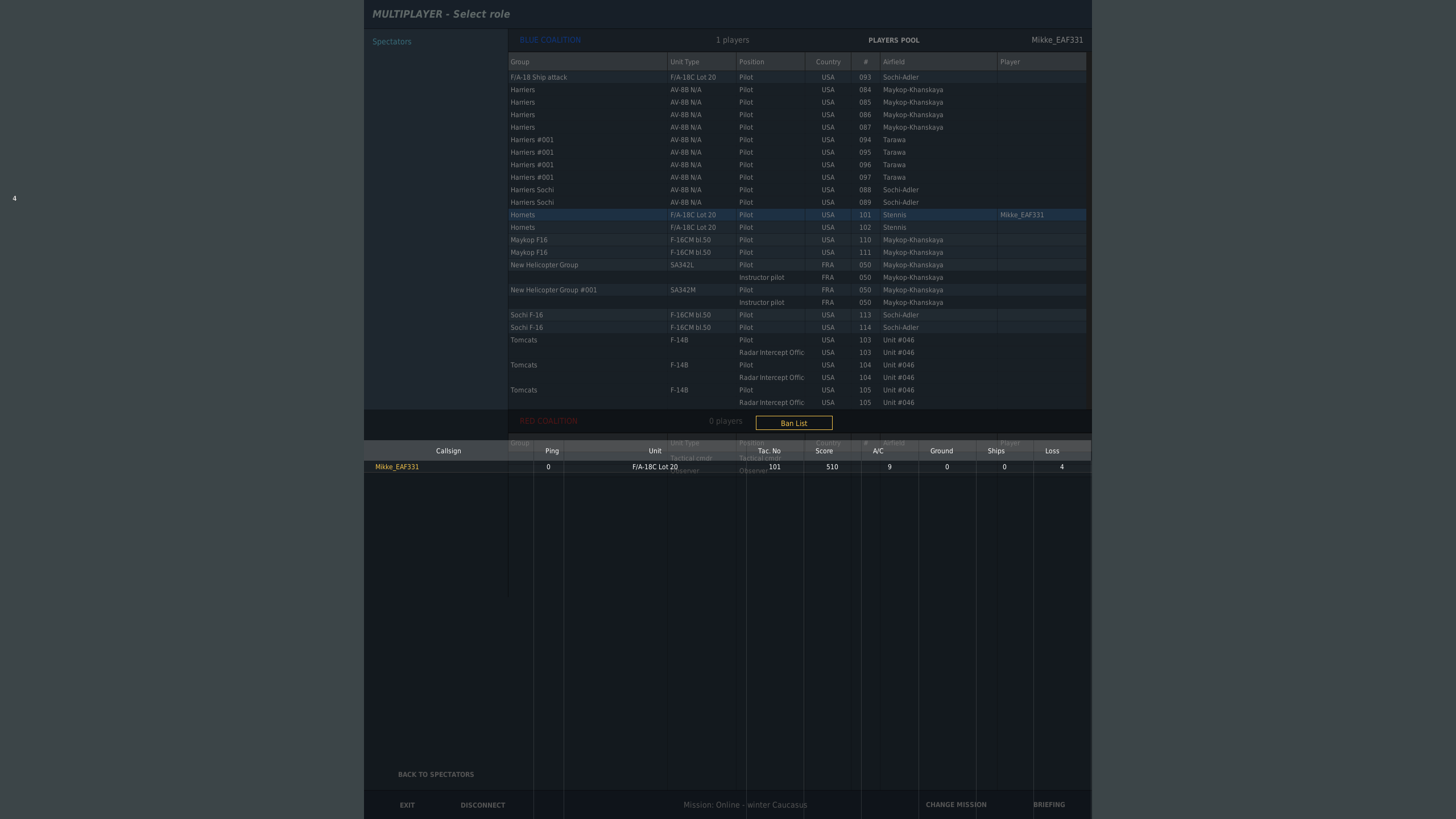The width and height of the screenshot is (1456, 819).
Task: Pick Maykop F16 slot 111
Action: click(x=797, y=253)
